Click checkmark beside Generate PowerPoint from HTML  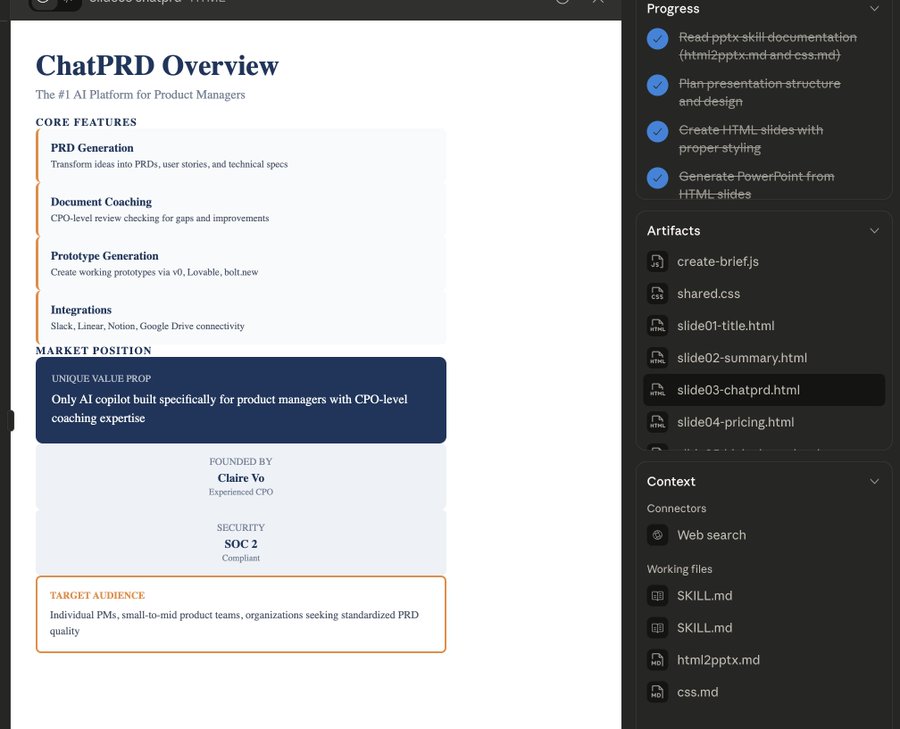(x=657, y=178)
